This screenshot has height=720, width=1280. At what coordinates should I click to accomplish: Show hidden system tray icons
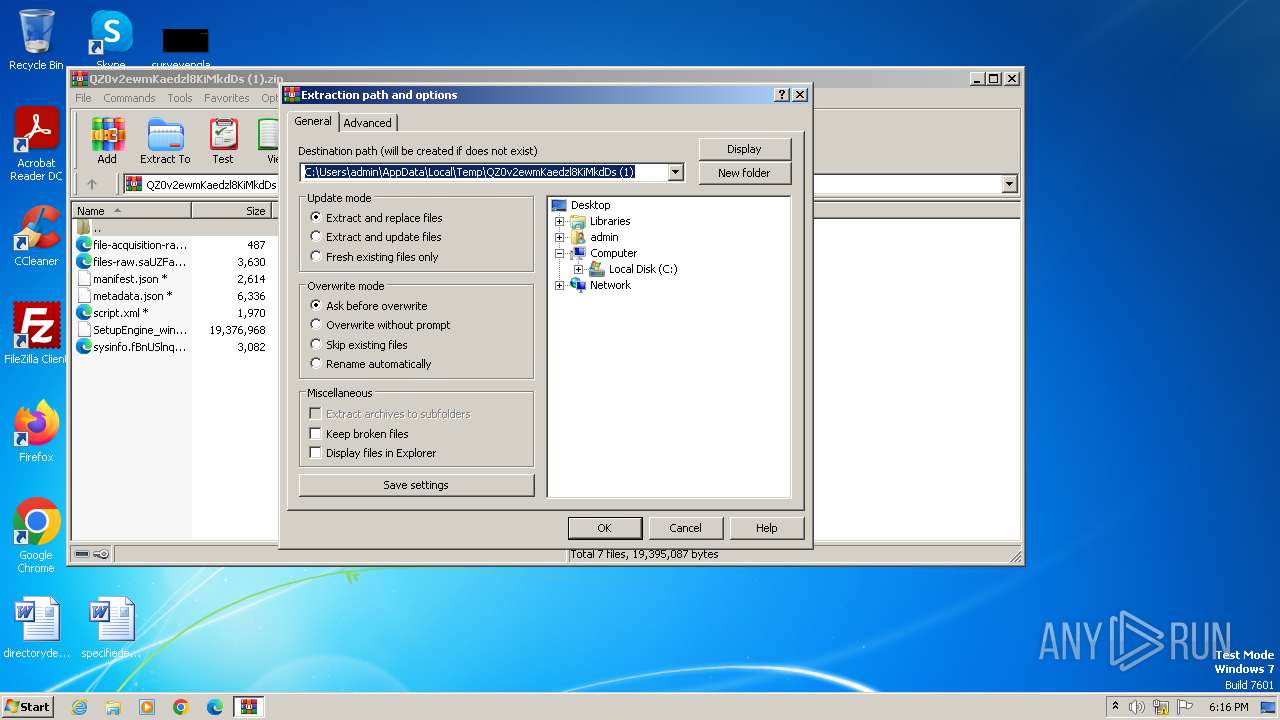1115,707
